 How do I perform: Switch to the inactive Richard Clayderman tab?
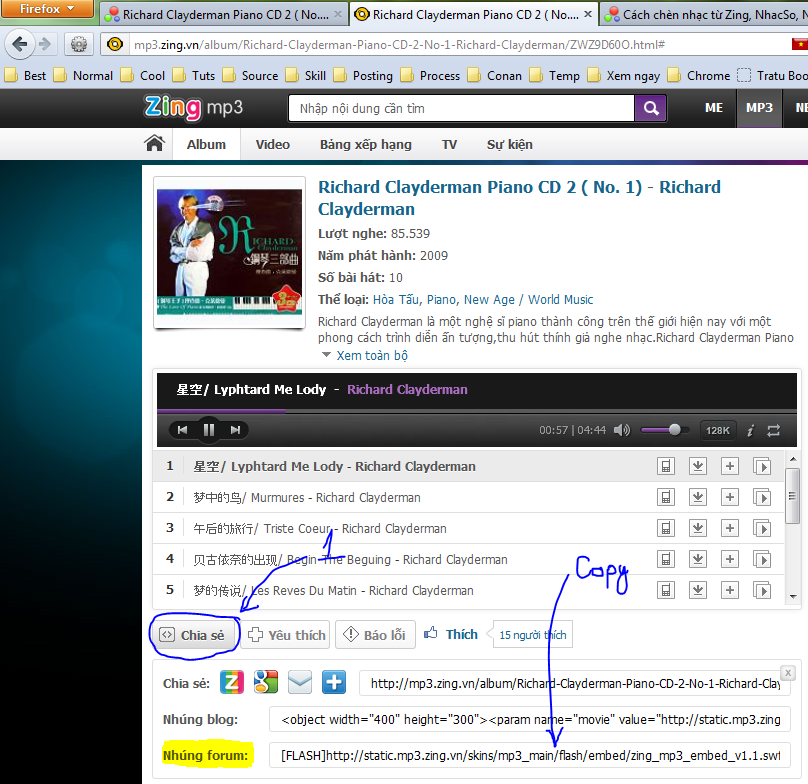(x=223, y=14)
